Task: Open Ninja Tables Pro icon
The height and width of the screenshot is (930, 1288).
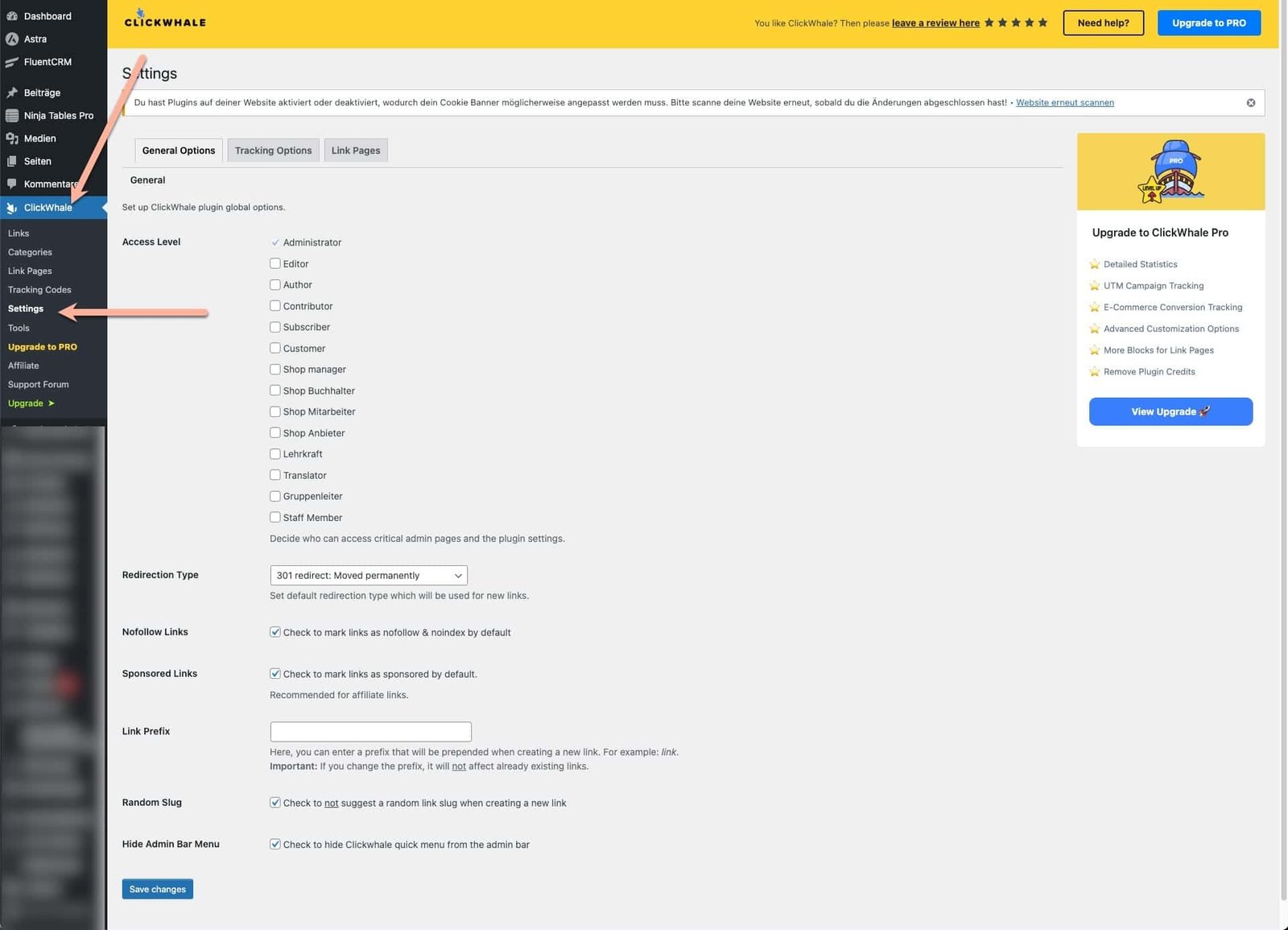Action: pos(12,116)
